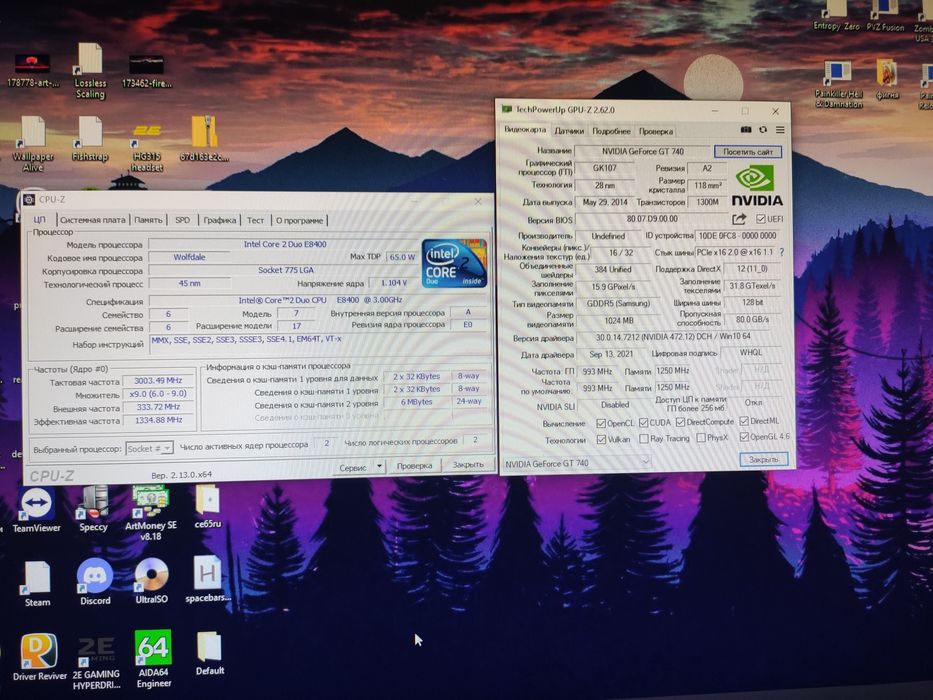
Task: Open the SPD tab in CPU-Z
Action: click(x=182, y=220)
